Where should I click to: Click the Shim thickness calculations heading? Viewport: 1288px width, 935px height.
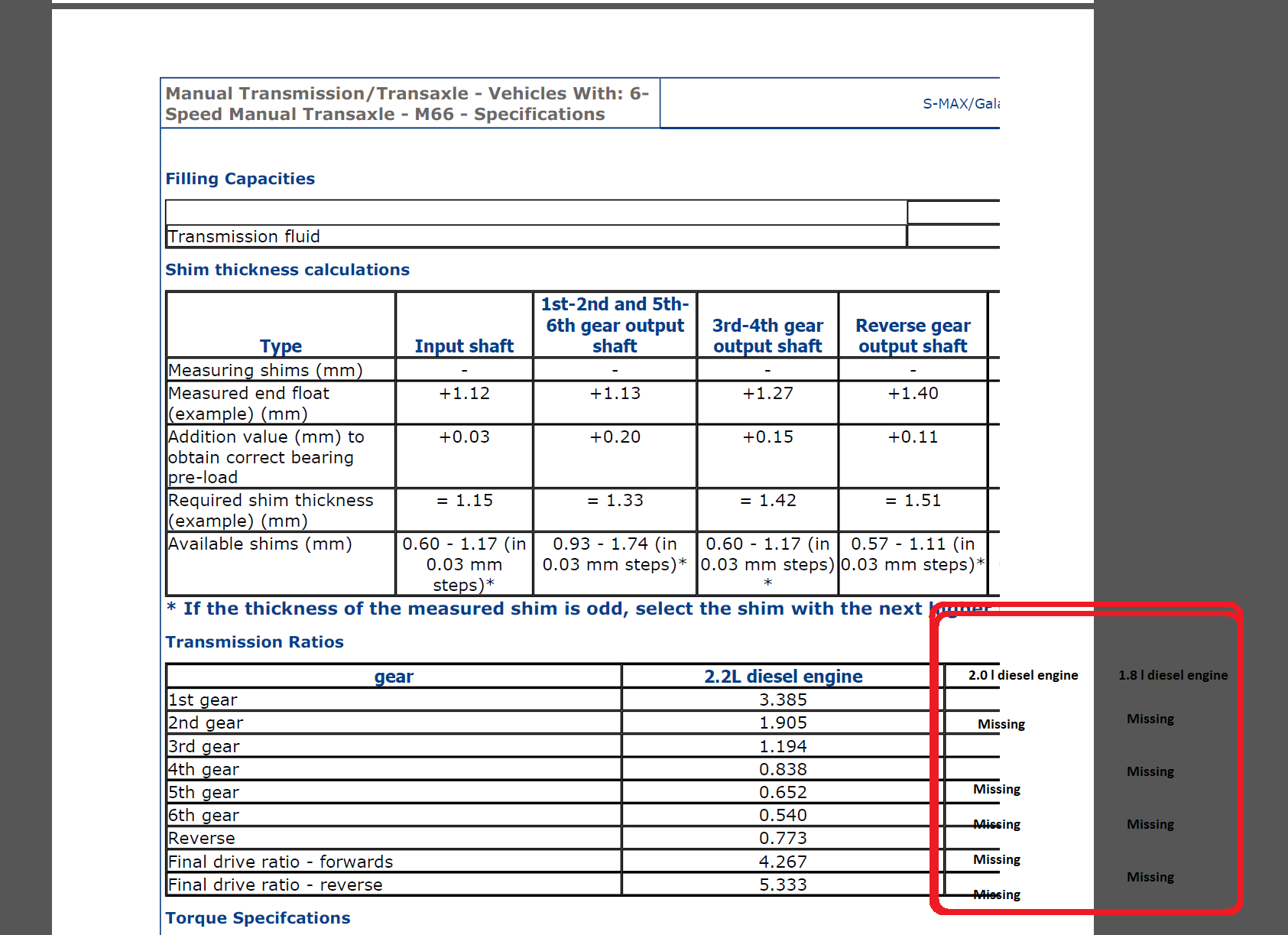tap(287, 270)
